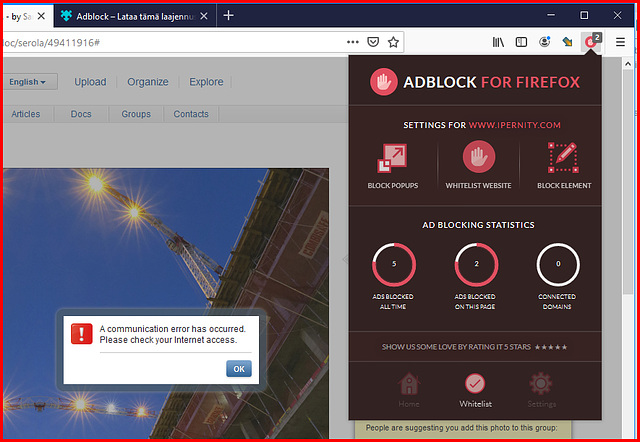Select the Block Element tool icon
640x442 pixels.
click(x=563, y=158)
